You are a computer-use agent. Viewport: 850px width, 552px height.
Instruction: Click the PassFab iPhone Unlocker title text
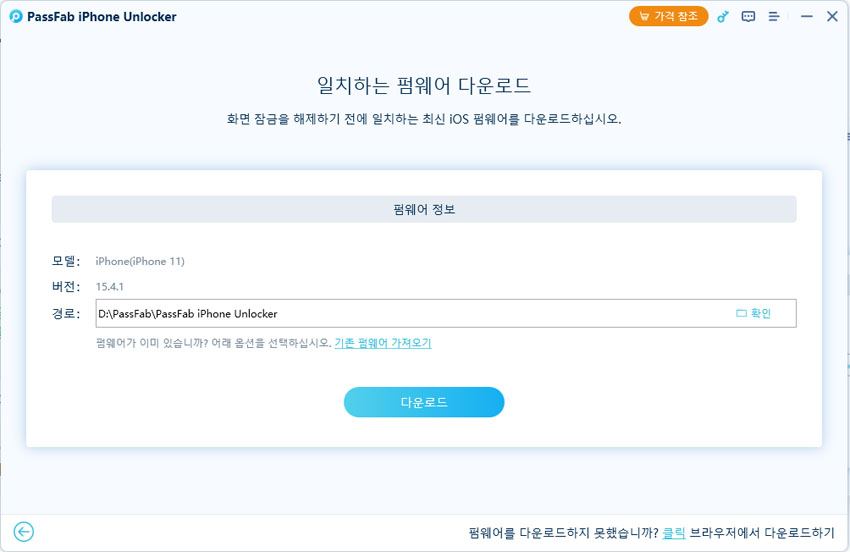point(102,17)
